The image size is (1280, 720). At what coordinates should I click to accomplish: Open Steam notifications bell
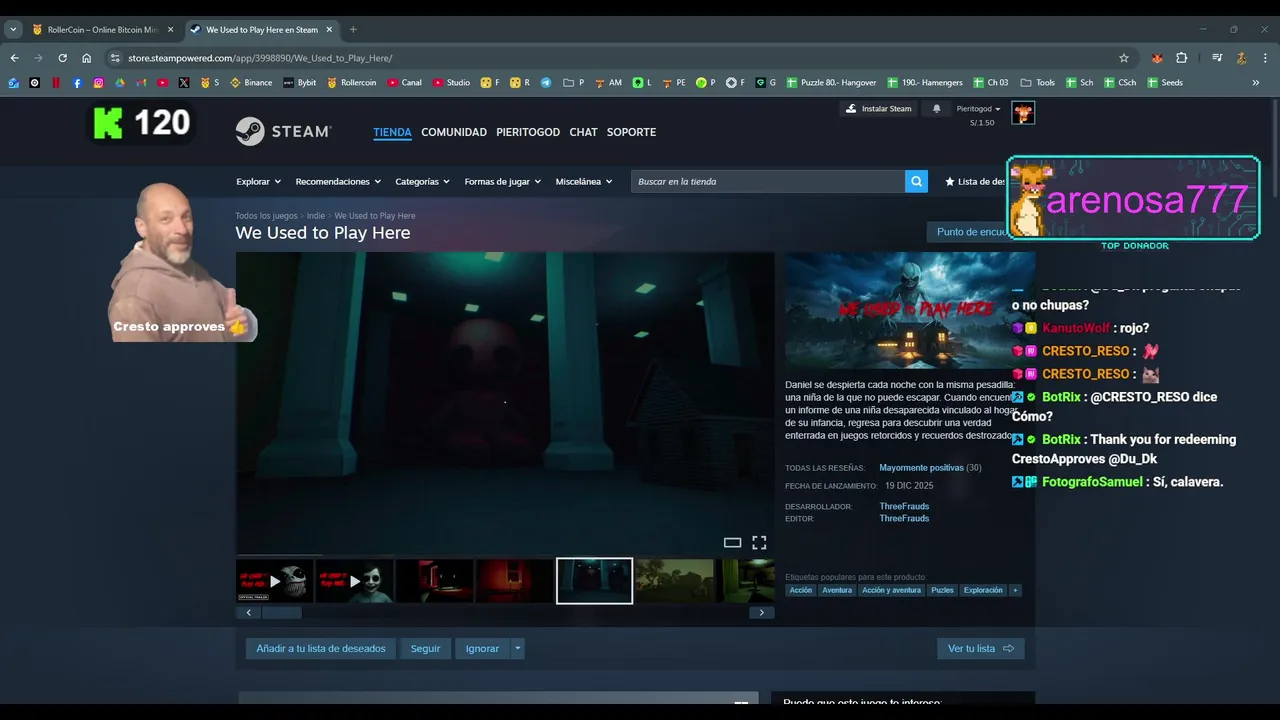coord(936,109)
